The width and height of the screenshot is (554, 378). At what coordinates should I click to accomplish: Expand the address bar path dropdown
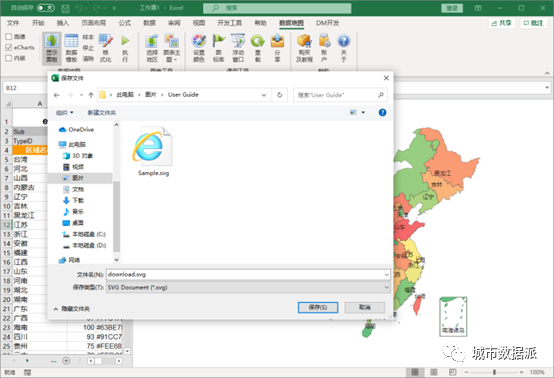[x=264, y=95]
